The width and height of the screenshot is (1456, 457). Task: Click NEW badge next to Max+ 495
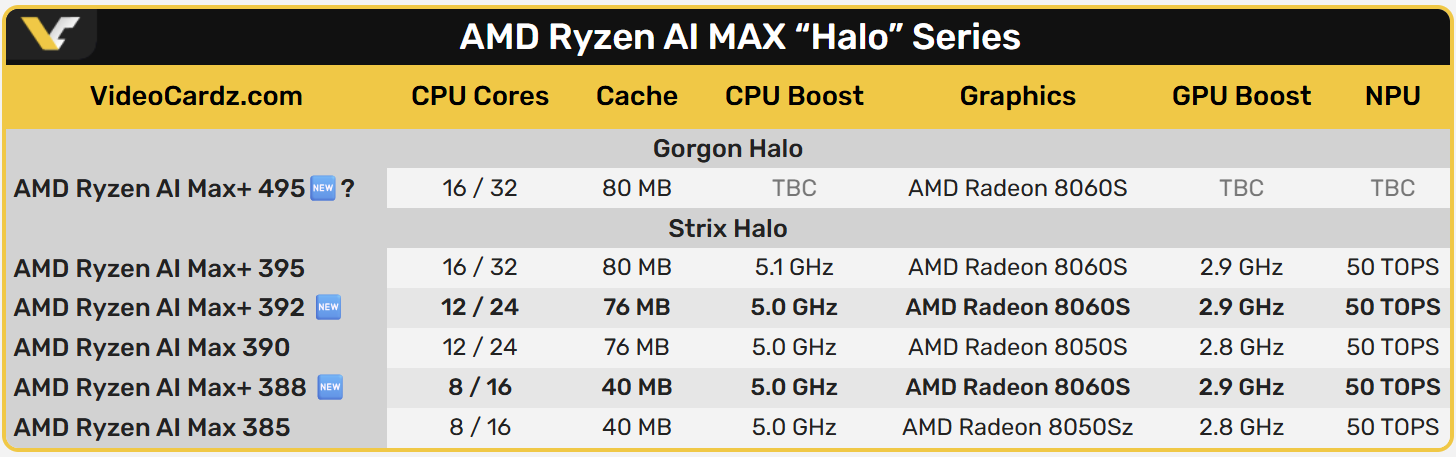pyautogui.click(x=322, y=188)
